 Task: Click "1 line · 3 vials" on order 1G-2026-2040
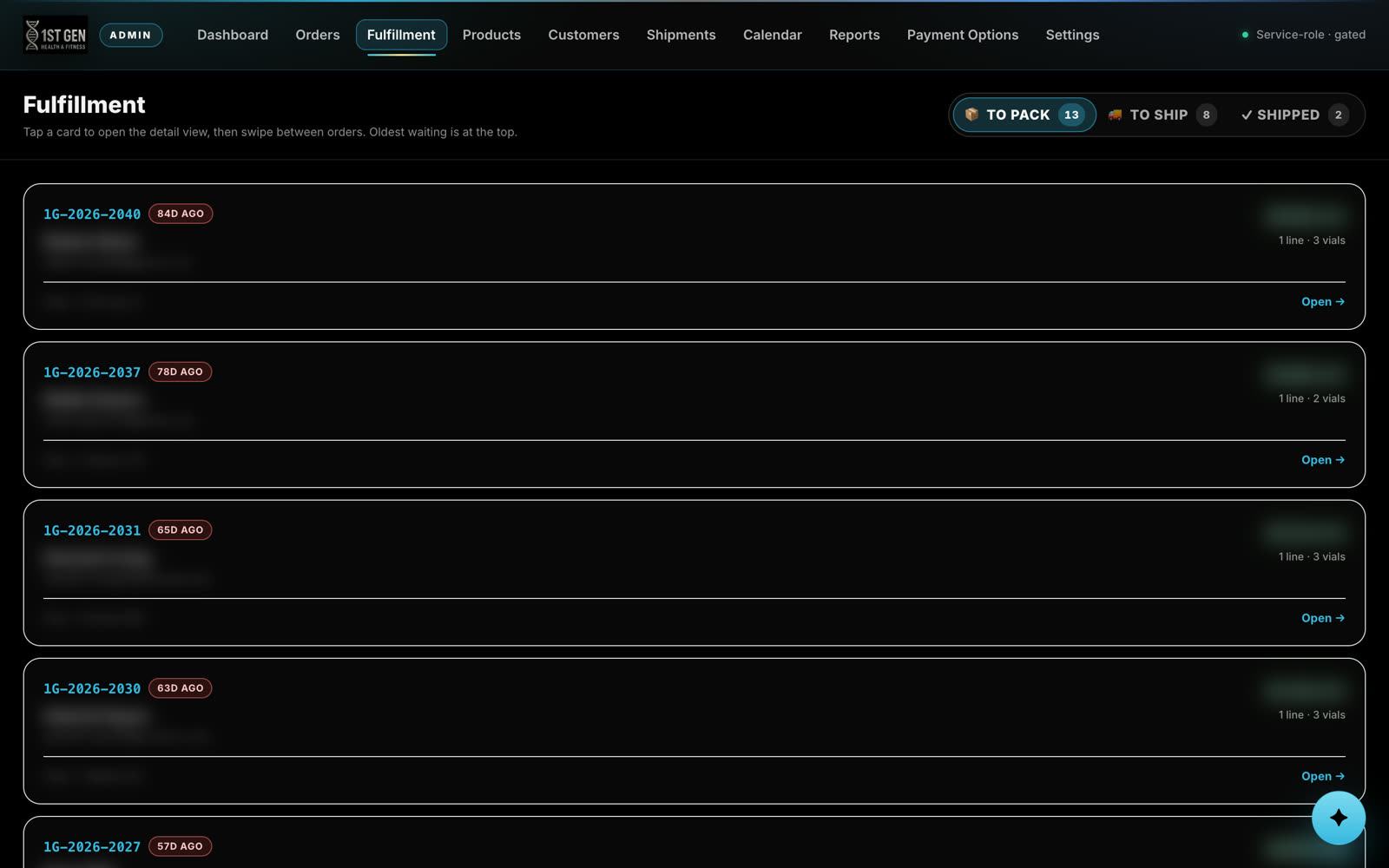click(x=1312, y=240)
